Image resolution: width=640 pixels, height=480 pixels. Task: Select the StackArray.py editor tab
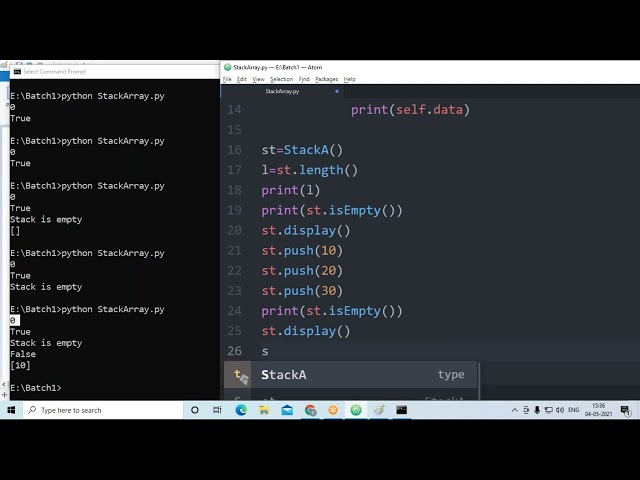point(282,91)
